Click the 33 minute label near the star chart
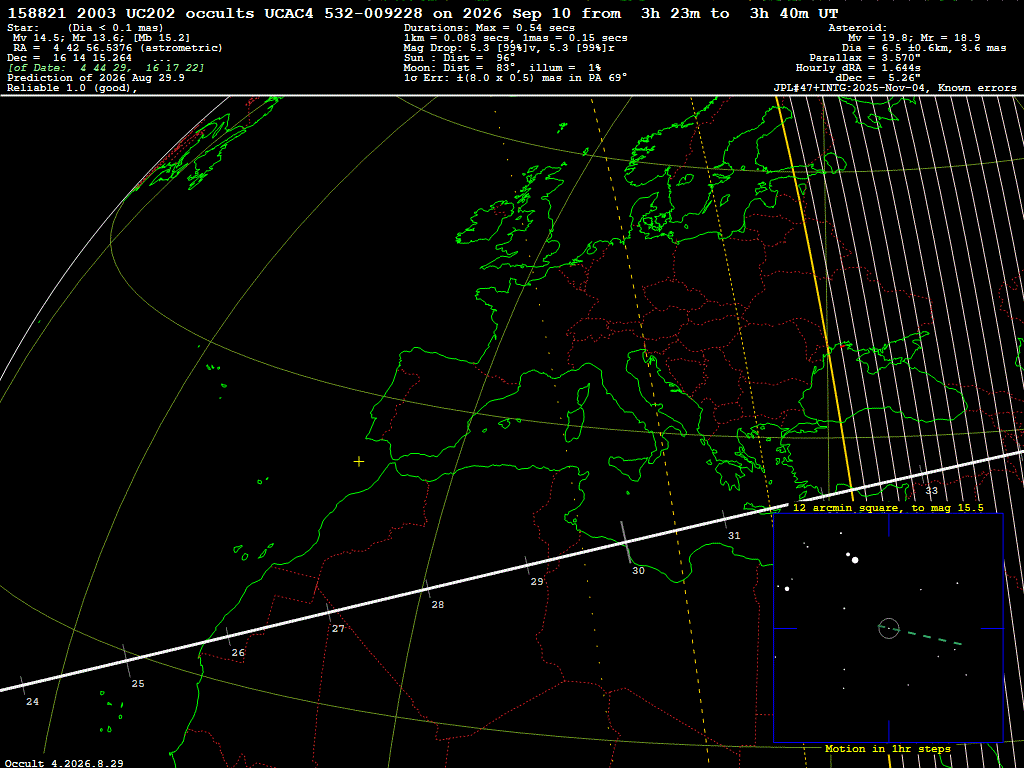This screenshot has width=1024, height=768. 931,490
